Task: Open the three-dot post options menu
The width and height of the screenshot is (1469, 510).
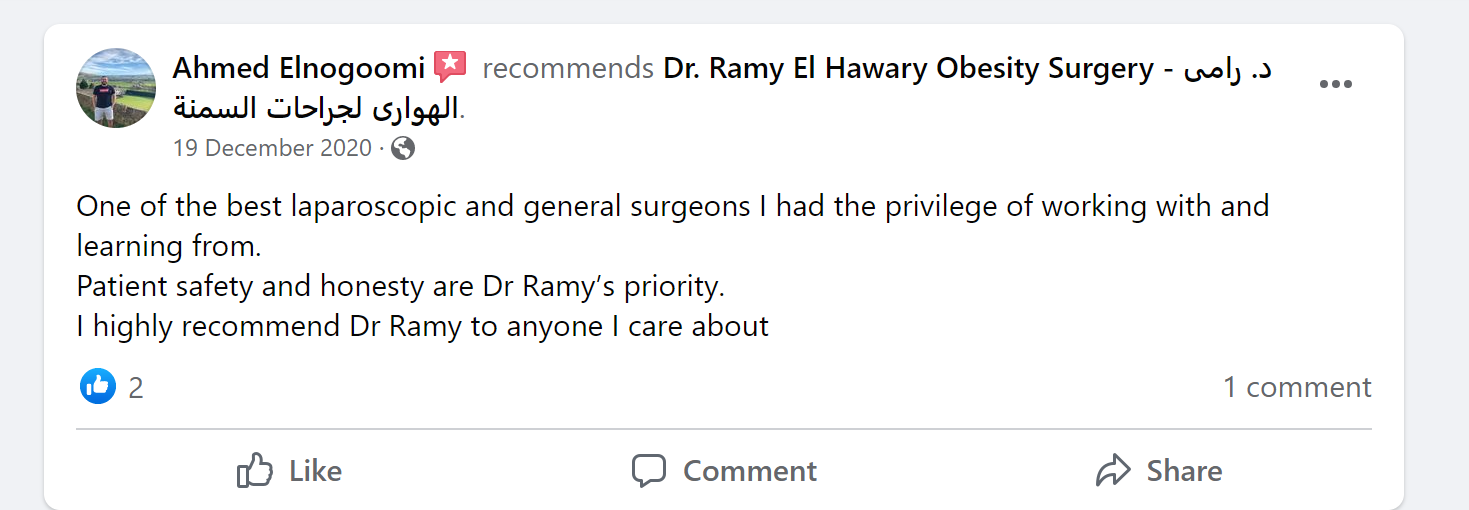Action: [x=1335, y=84]
